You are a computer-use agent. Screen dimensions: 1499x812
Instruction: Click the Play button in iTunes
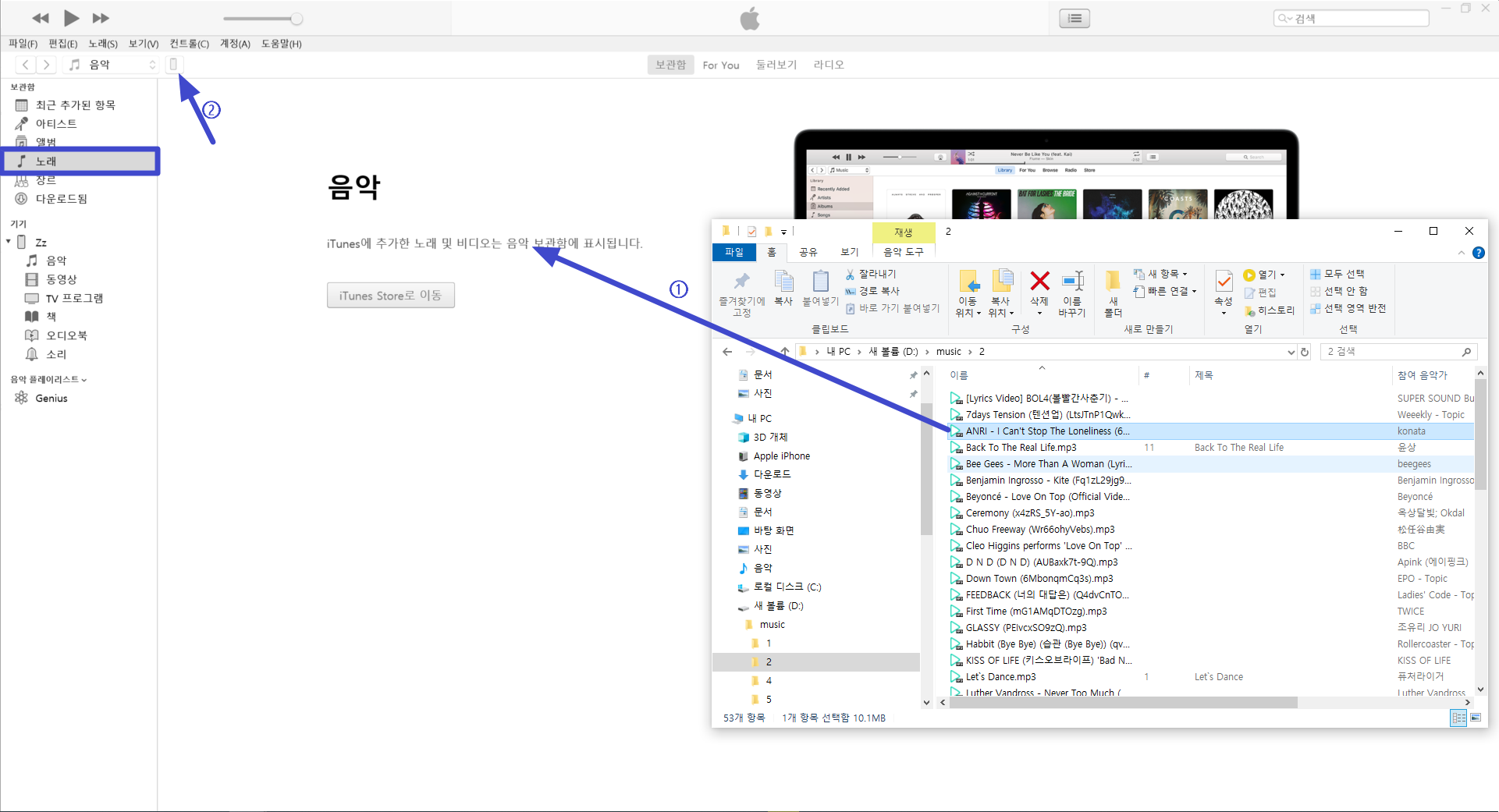tap(71, 18)
